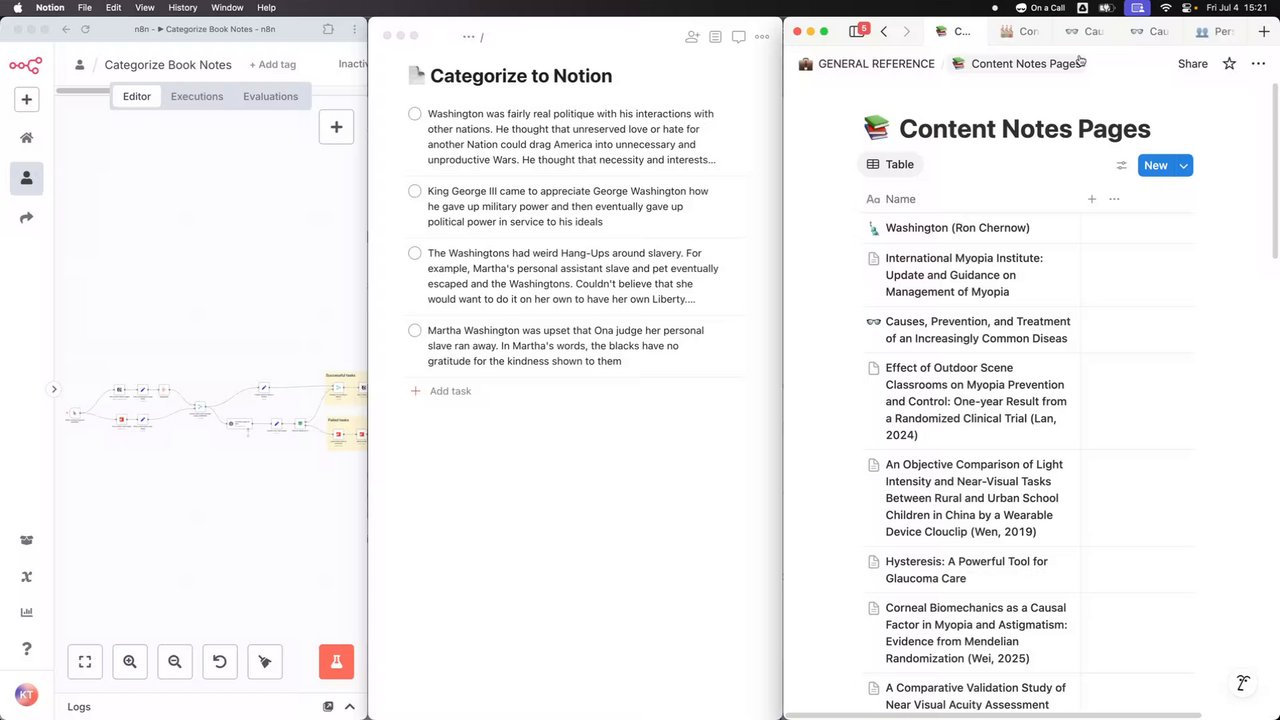Open n8n variables icon in sidebar
1280x720 pixels.
point(26,577)
